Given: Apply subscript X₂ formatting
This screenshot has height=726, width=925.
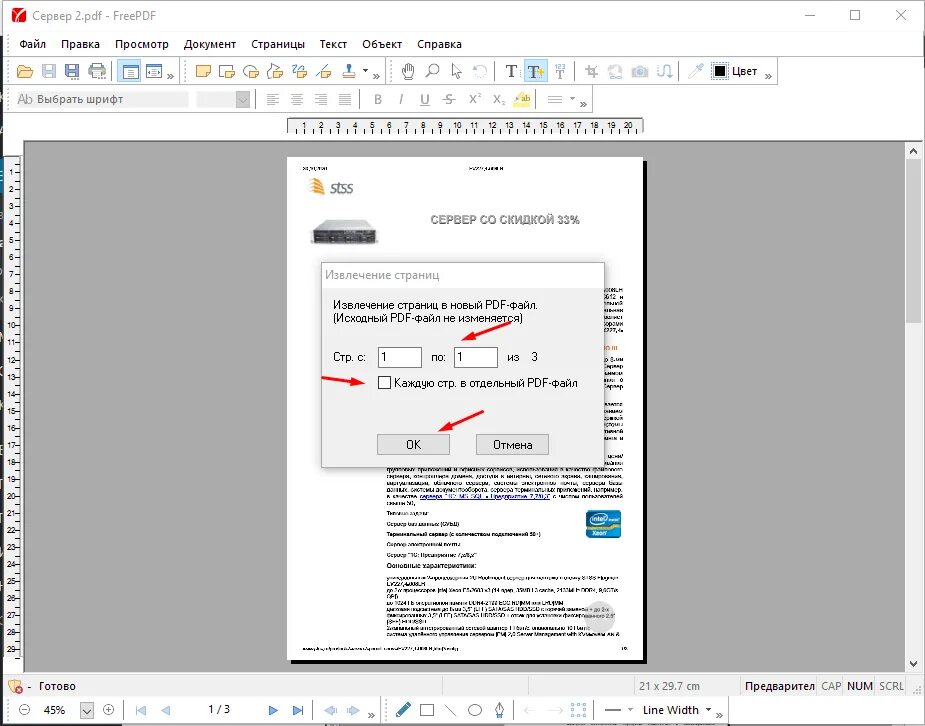Looking at the screenshot, I should (x=498, y=100).
